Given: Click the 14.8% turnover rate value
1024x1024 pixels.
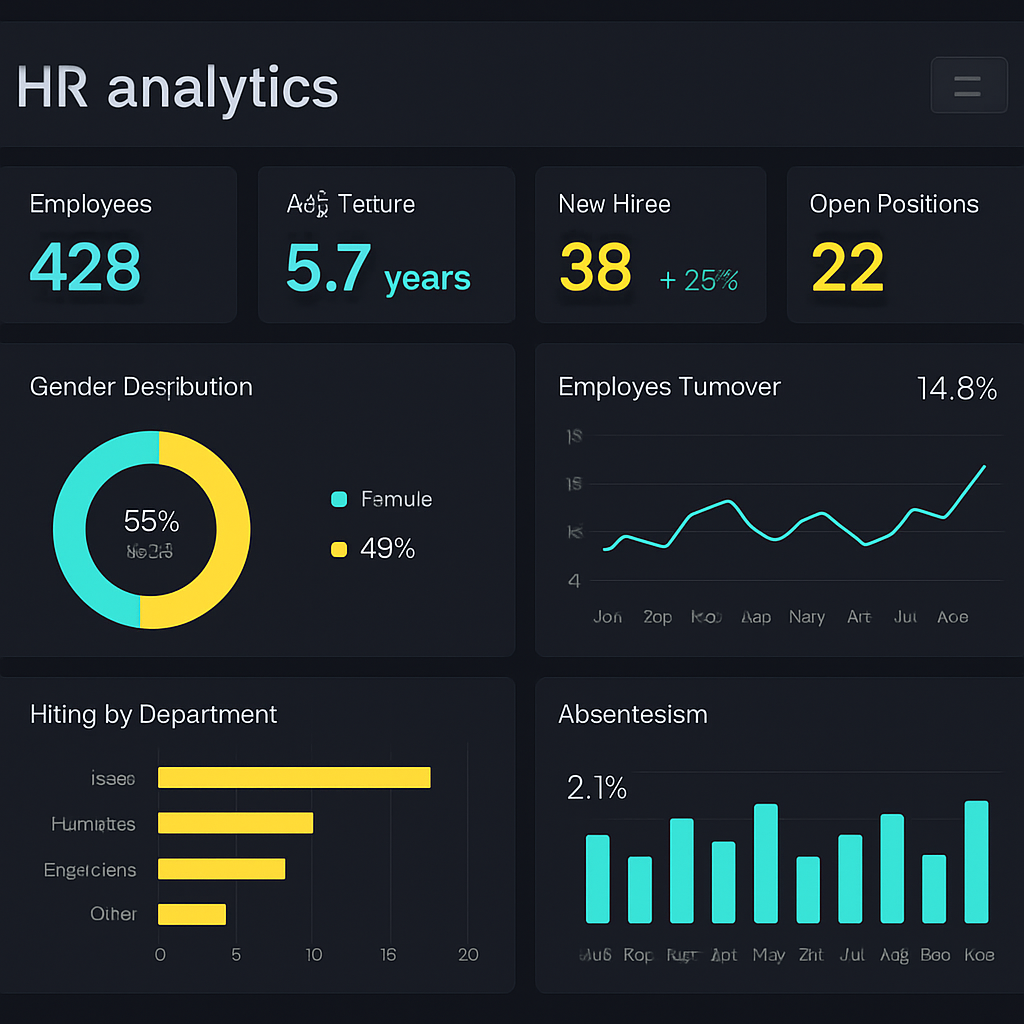Looking at the screenshot, I should [x=956, y=388].
